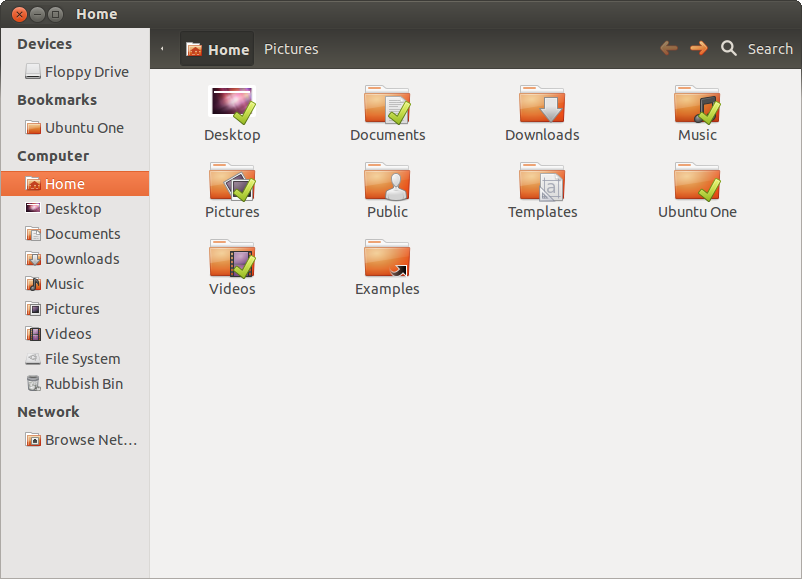This screenshot has width=802, height=579.
Task: Click the Devices heading in sidebar
Action: coord(44,44)
